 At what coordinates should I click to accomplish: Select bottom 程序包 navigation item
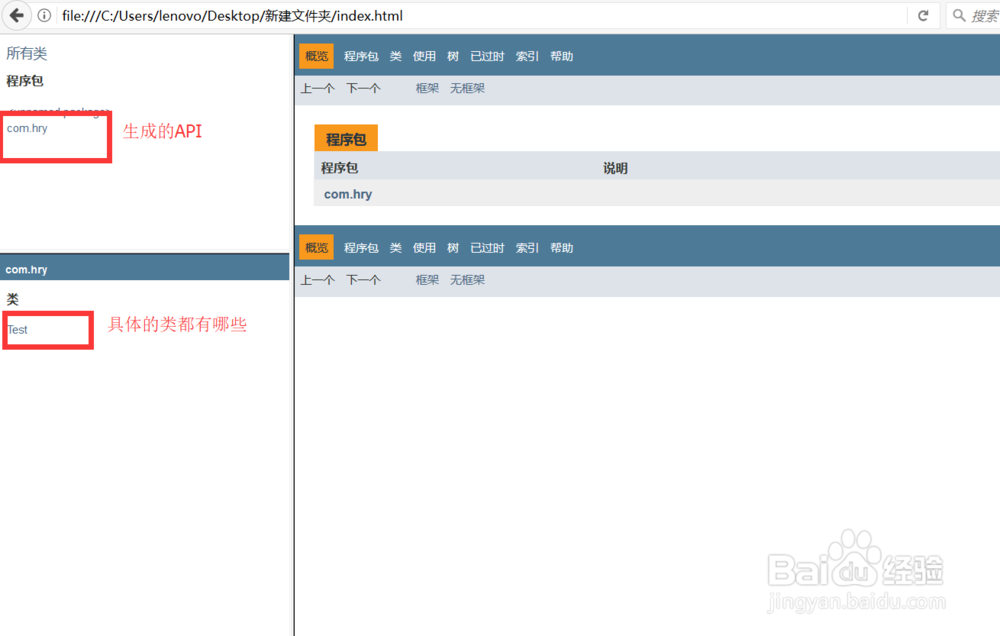pos(362,248)
